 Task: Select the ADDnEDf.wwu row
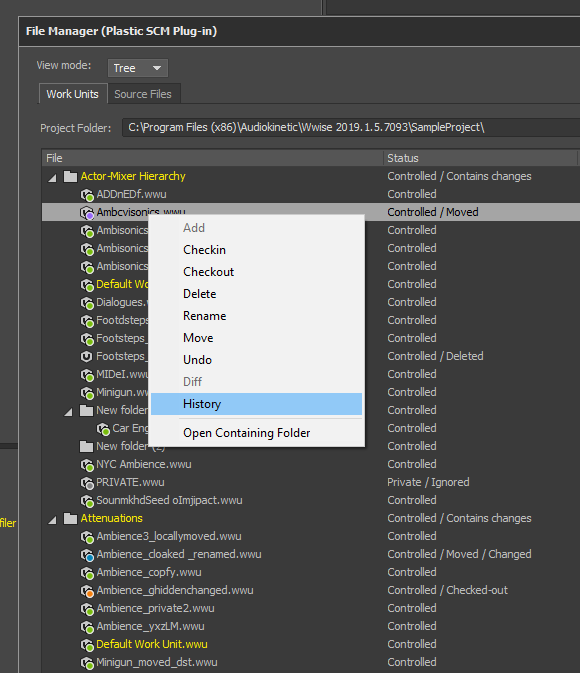click(311, 194)
